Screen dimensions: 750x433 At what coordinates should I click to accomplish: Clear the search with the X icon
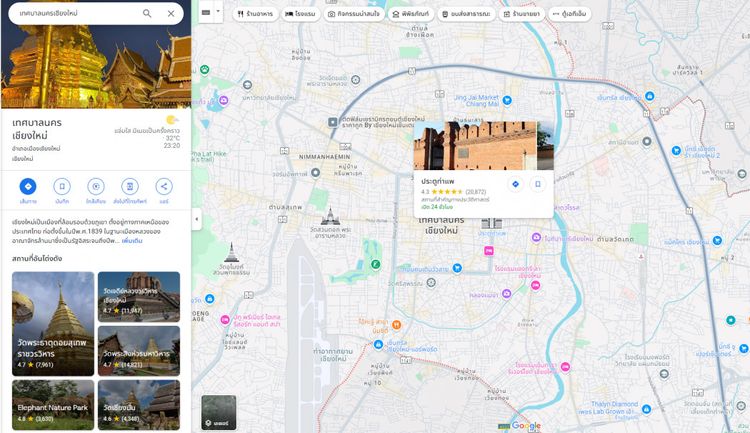(171, 13)
